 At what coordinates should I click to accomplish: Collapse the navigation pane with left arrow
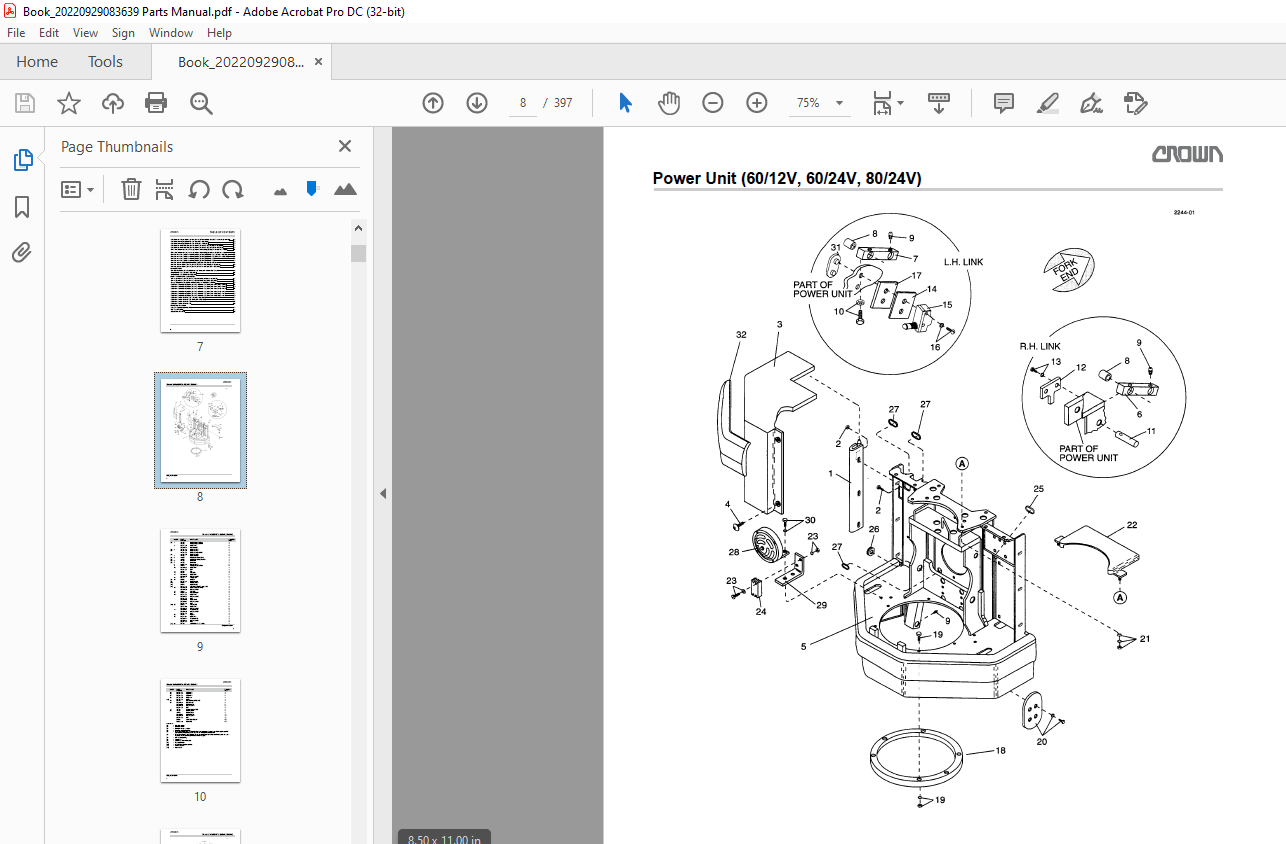[382, 494]
